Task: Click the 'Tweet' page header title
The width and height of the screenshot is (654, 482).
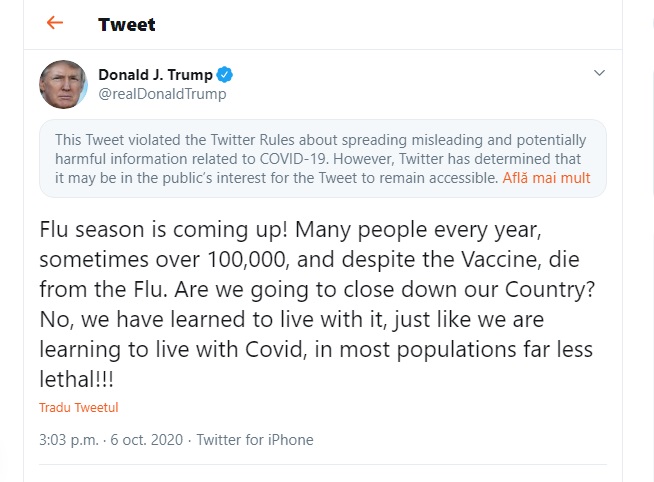Action: 127,24
